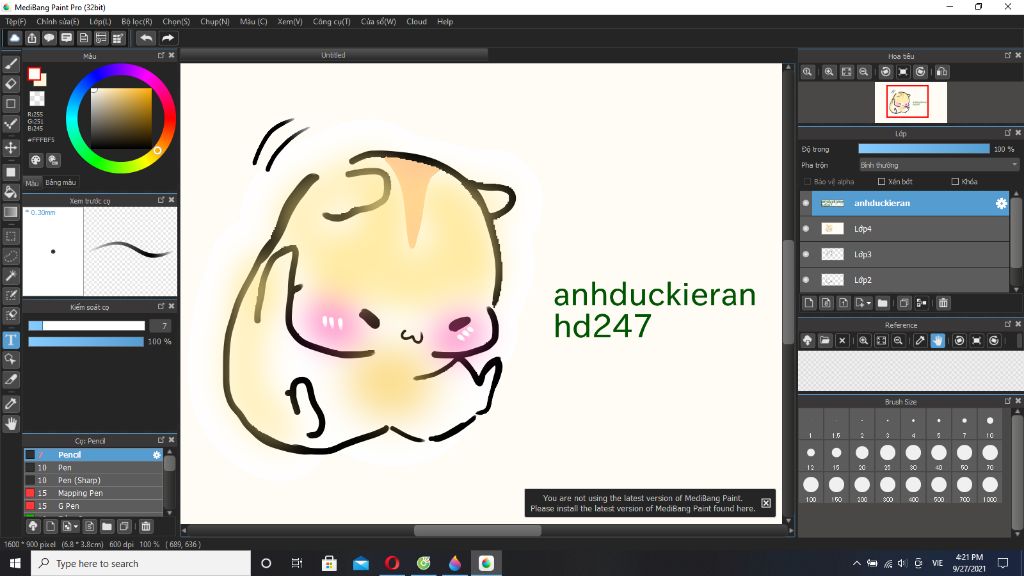Add a new layer in Layers panel
This screenshot has width=1024, height=576.
[809, 303]
